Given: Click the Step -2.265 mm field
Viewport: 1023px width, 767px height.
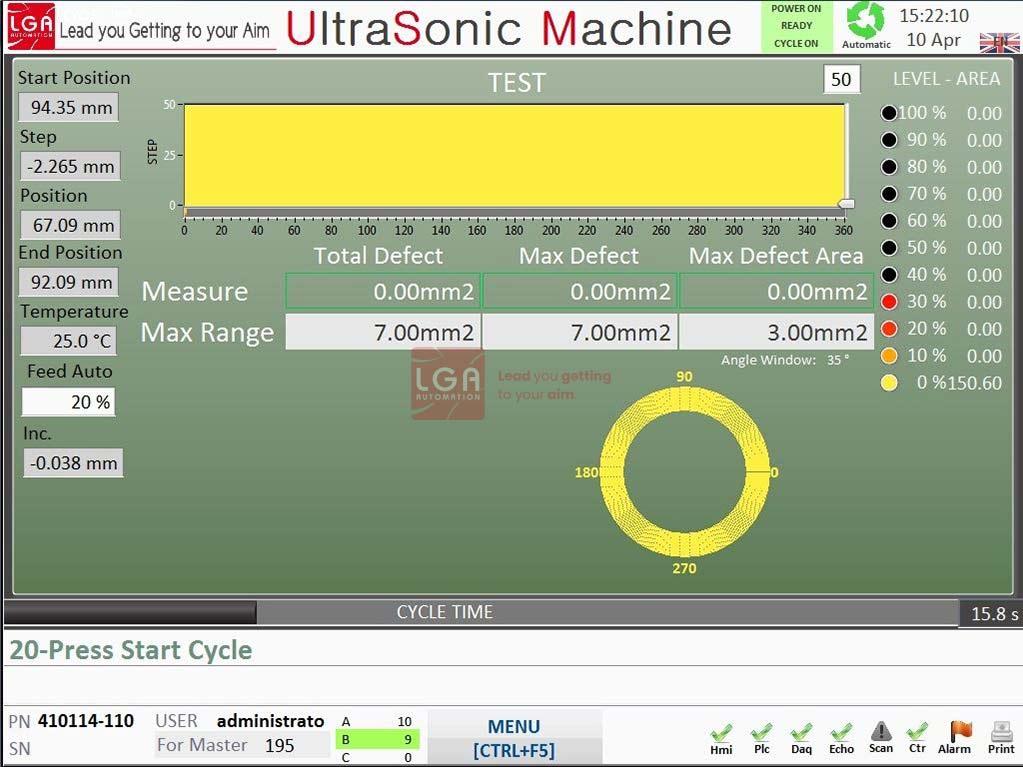Looking at the screenshot, I should (70, 166).
